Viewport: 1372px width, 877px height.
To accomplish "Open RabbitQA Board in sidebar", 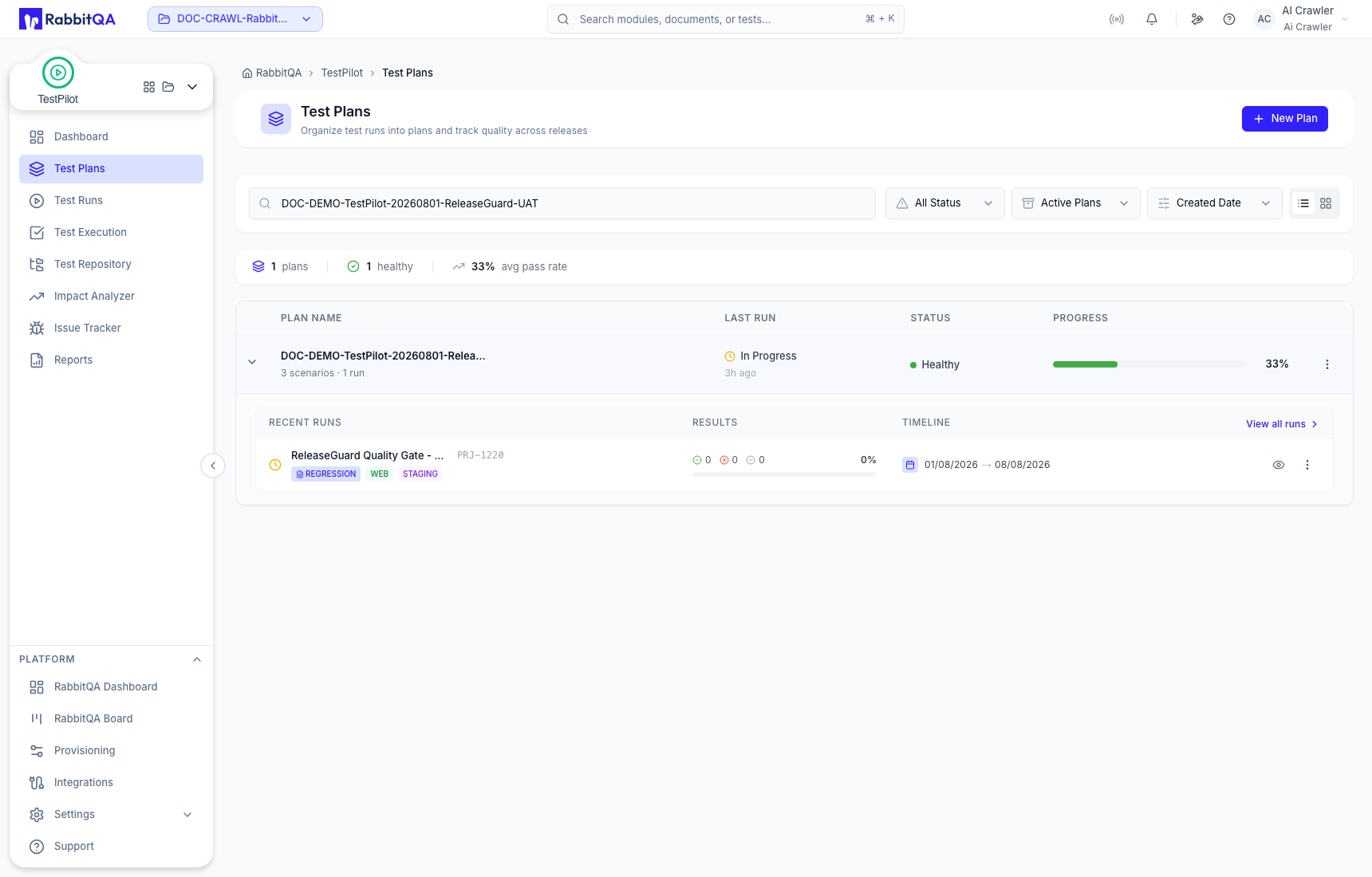I will 111,719.
